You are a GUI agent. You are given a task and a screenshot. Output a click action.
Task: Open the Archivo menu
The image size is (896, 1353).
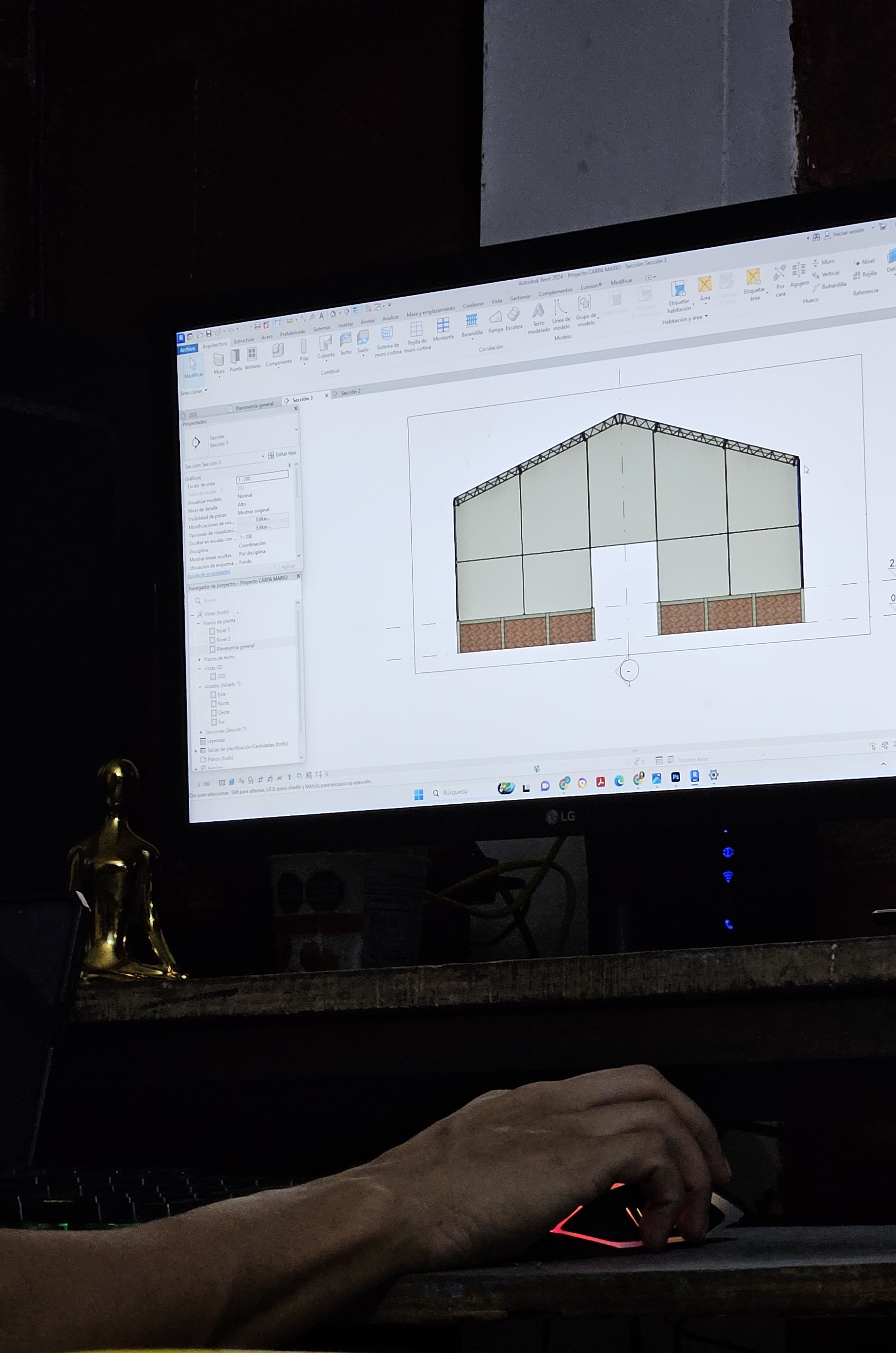(188, 349)
